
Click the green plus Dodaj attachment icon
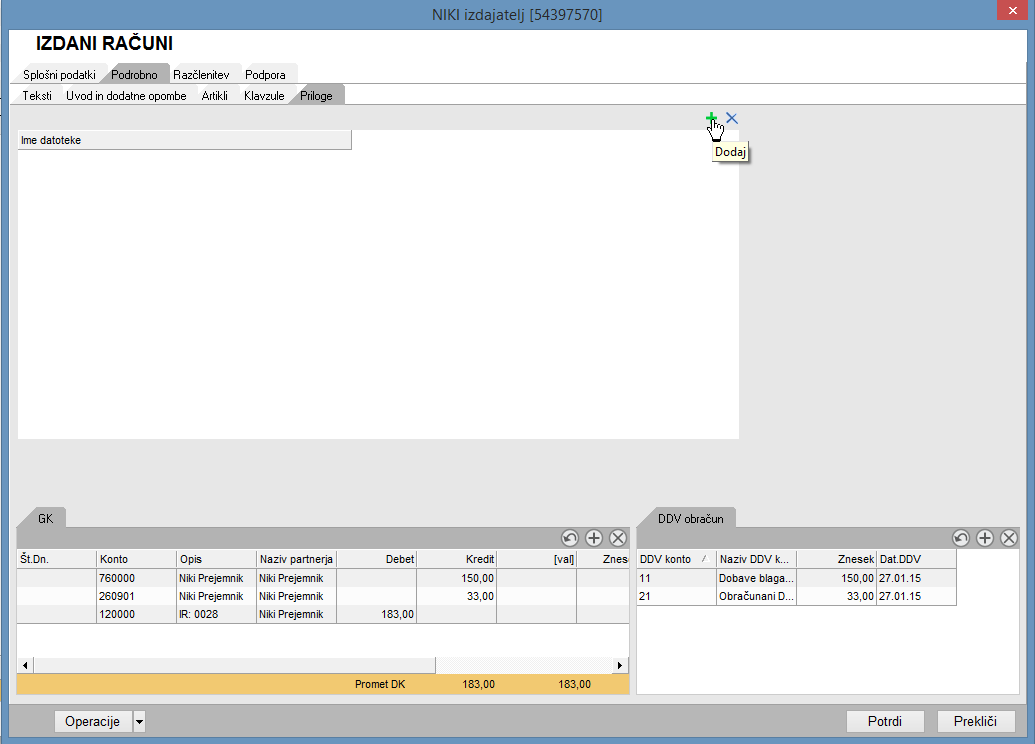tap(712, 118)
